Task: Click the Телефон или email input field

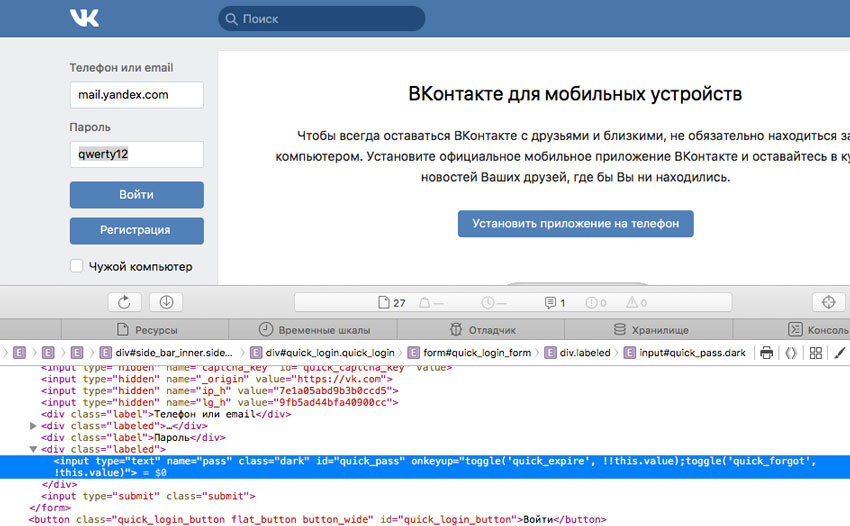Action: point(137,95)
